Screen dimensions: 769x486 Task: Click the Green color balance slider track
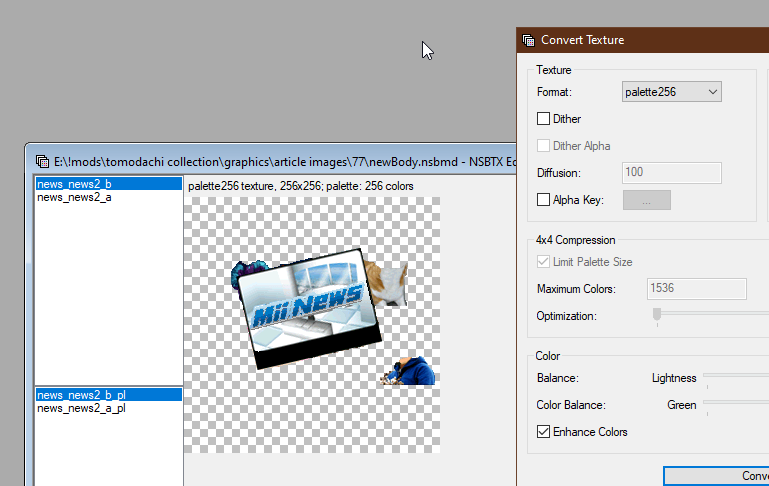tap(736, 402)
